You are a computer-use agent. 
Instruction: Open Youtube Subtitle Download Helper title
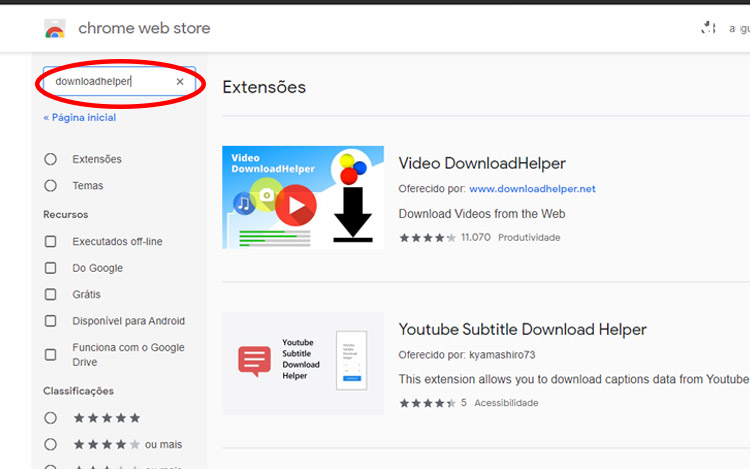[x=522, y=329]
